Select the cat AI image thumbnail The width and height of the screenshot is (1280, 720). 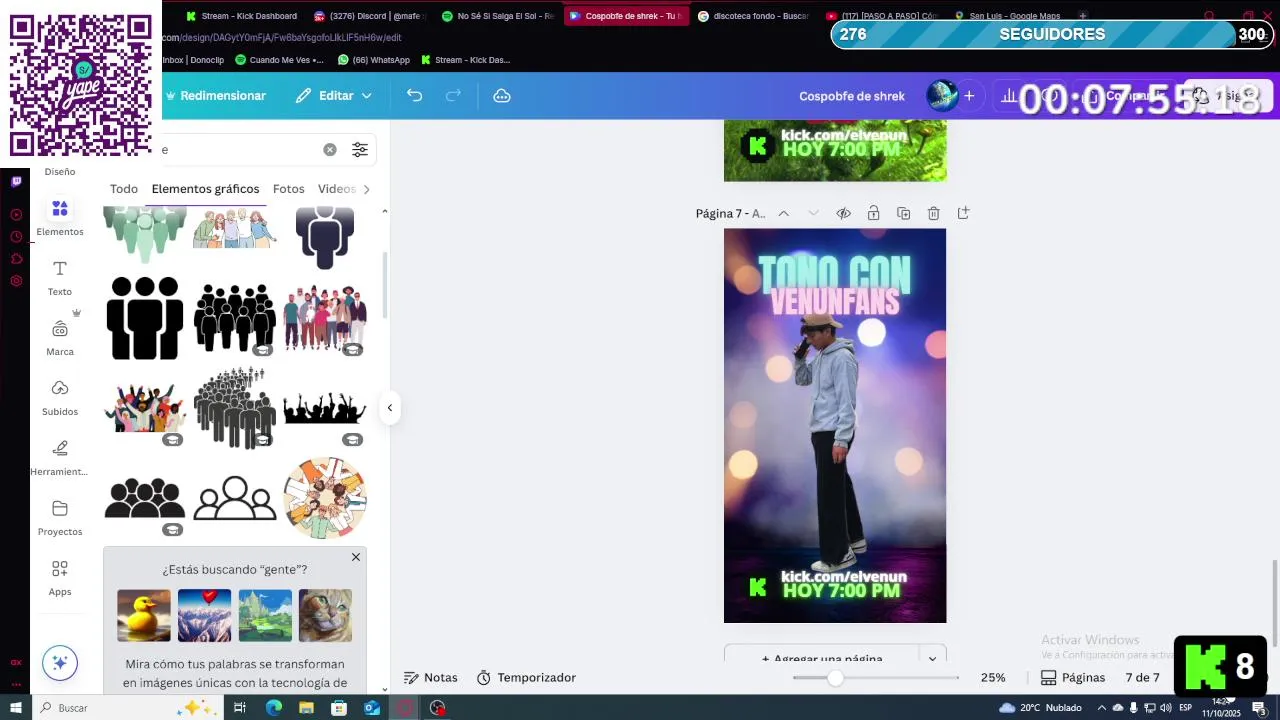[x=325, y=615]
